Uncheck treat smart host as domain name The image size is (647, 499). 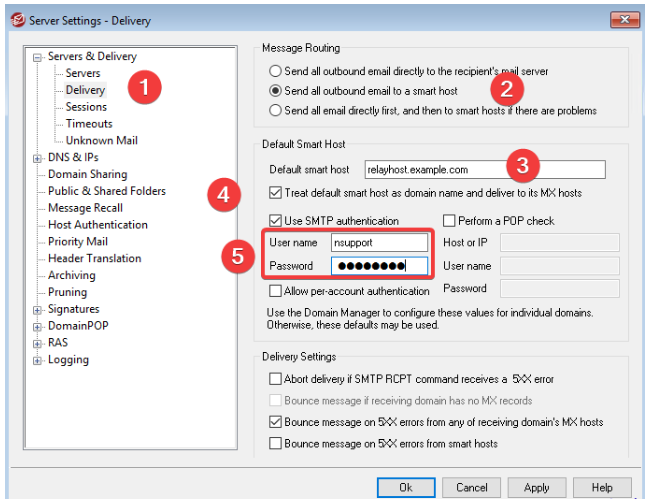click(275, 193)
